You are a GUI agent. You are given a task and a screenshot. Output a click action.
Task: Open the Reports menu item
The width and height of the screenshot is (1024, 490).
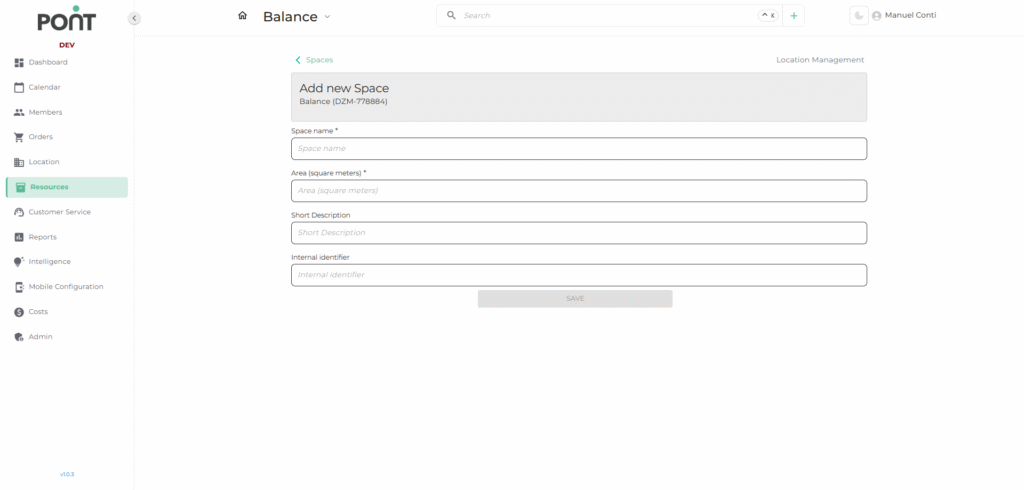click(x=42, y=237)
